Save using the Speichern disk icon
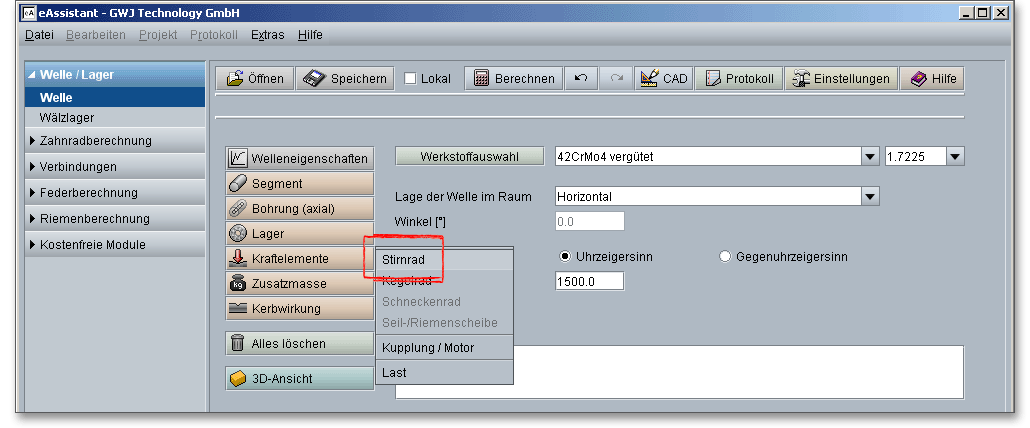Screen dimensions: 1030x428 point(344,79)
